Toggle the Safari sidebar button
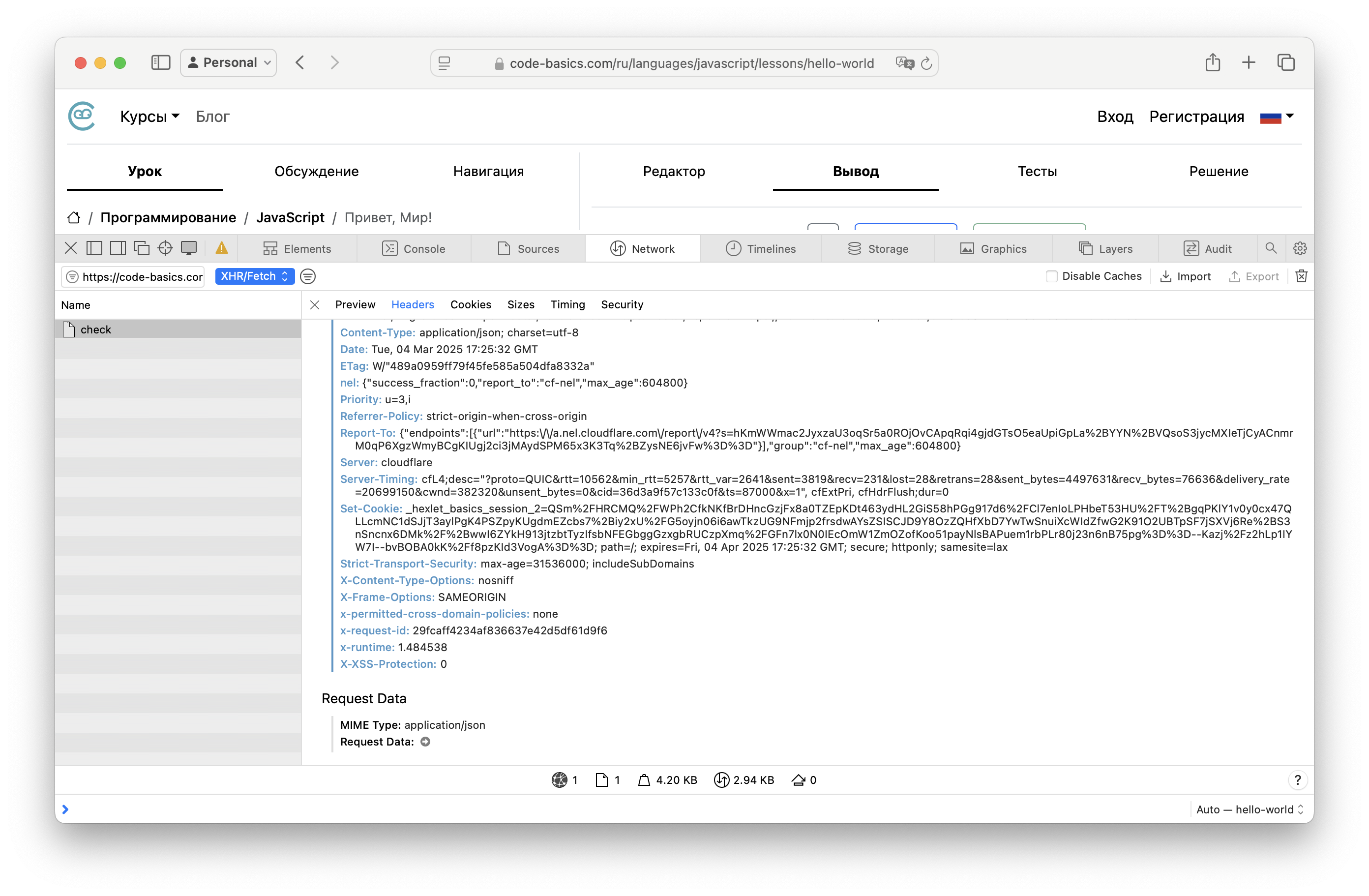Viewport: 1369px width, 896px height. [x=160, y=62]
